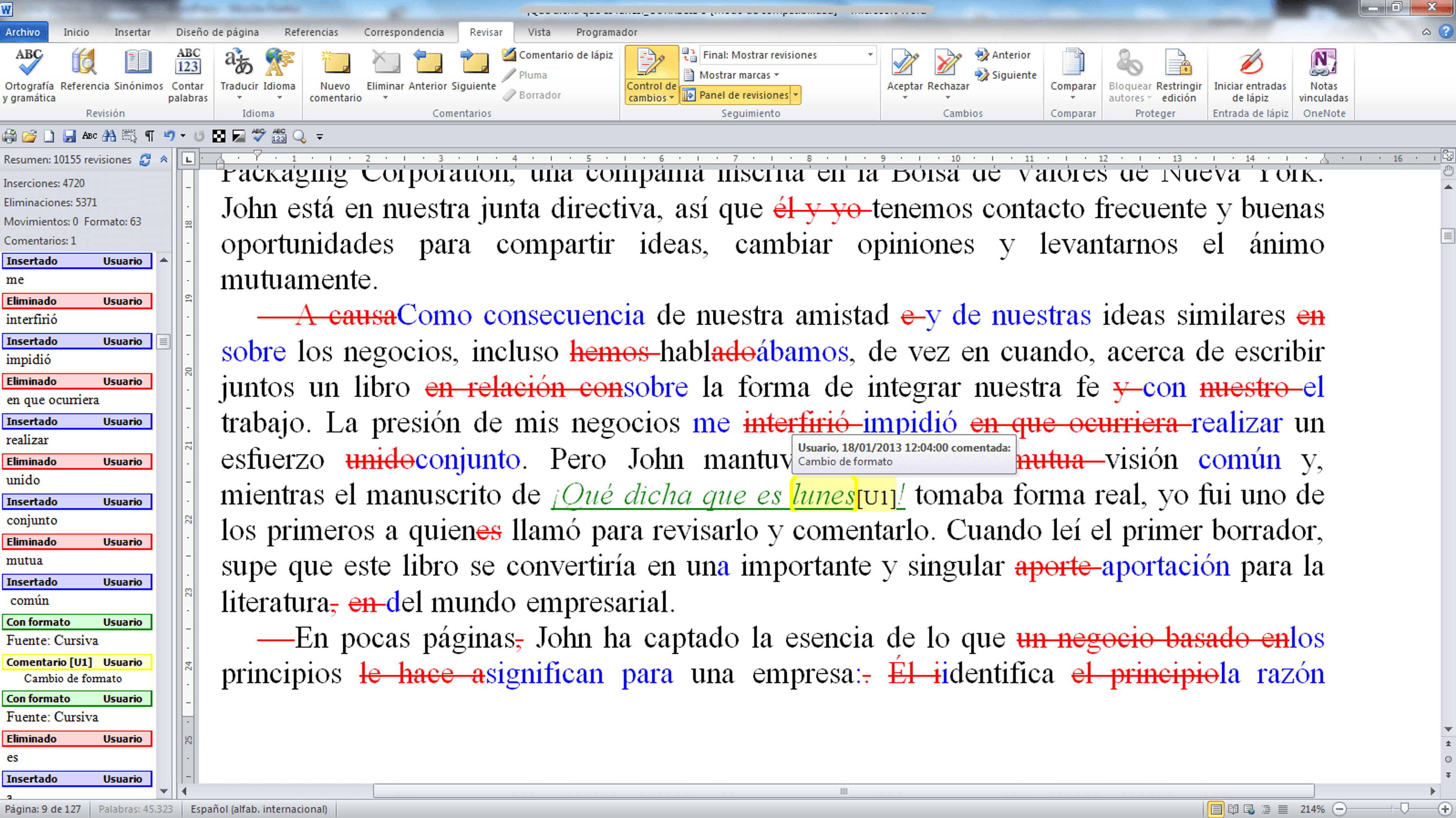Collapse the revision summary details chevron
The height and width of the screenshot is (818, 1456).
click(x=164, y=160)
